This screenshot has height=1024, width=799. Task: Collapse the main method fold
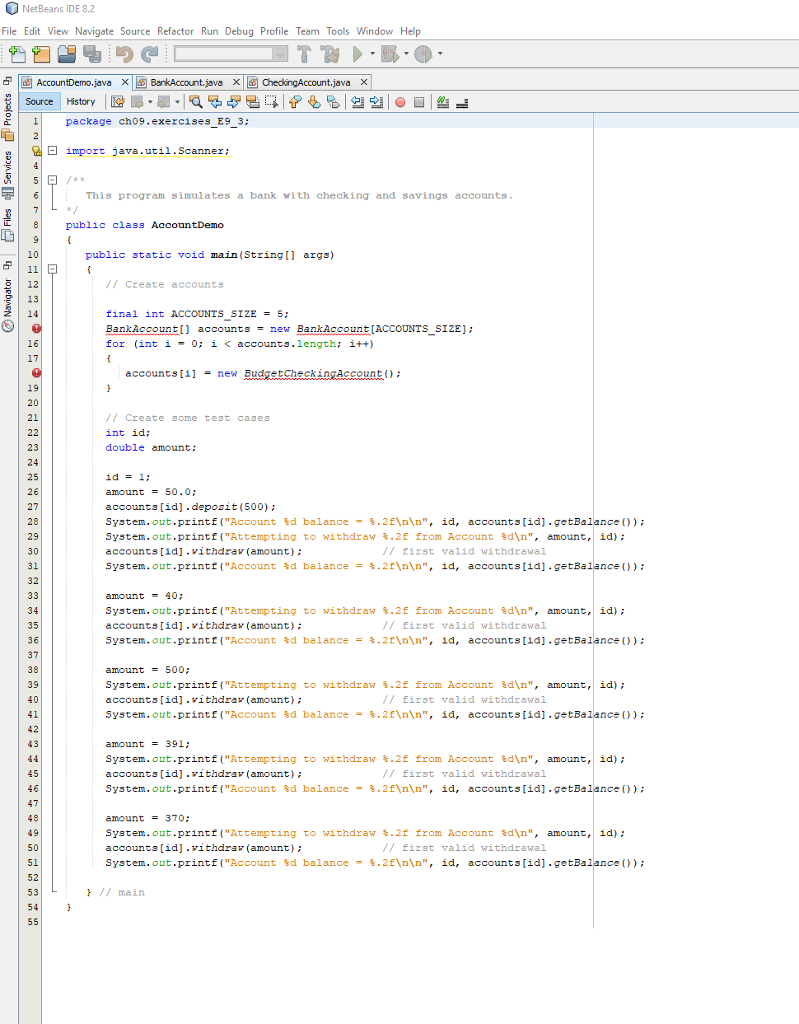pos(52,269)
